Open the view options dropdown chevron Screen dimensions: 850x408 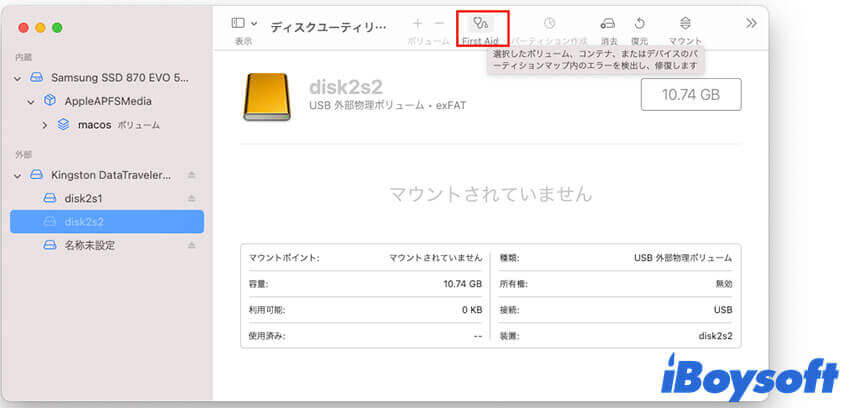(254, 24)
